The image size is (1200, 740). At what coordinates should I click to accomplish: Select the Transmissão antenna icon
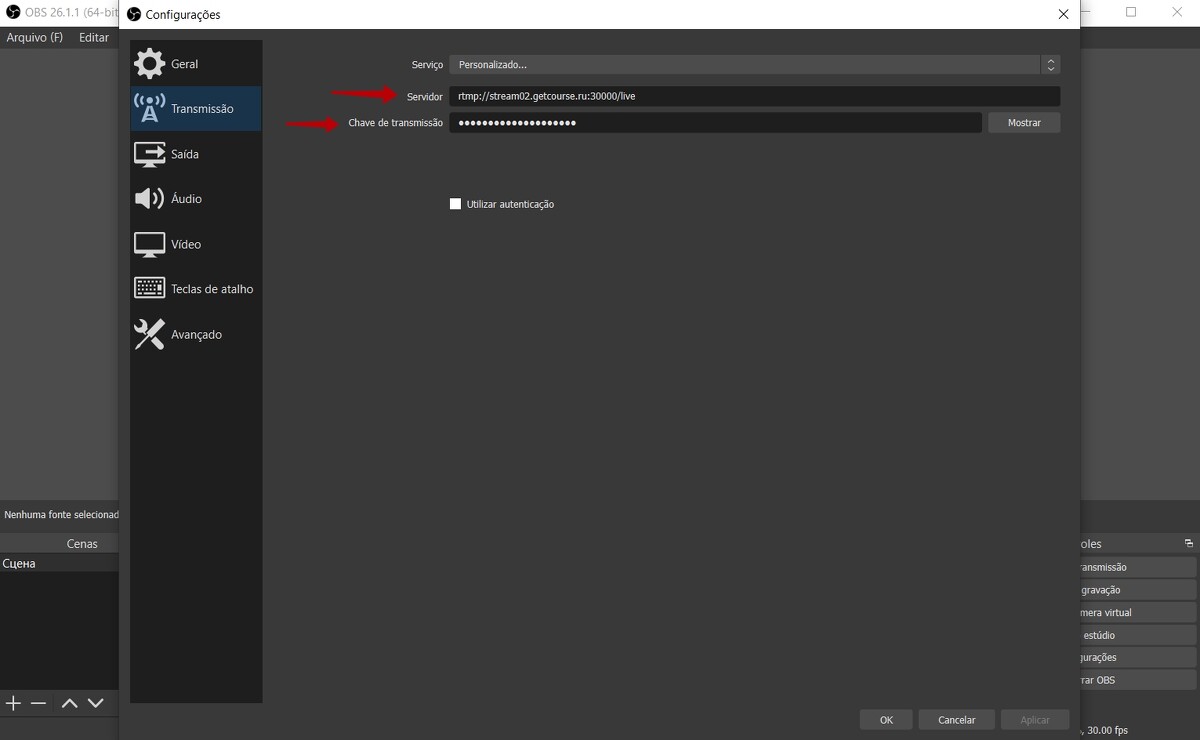point(149,109)
